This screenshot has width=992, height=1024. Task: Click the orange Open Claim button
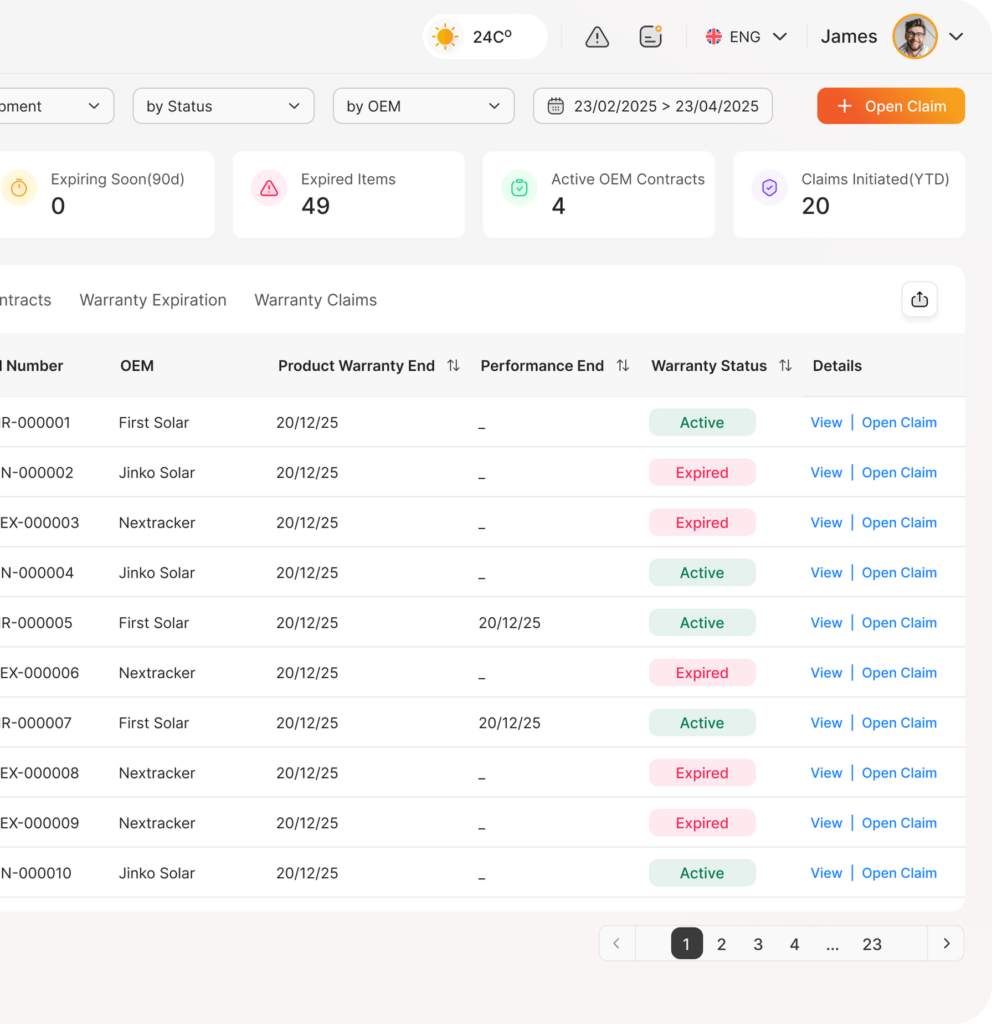coord(890,106)
